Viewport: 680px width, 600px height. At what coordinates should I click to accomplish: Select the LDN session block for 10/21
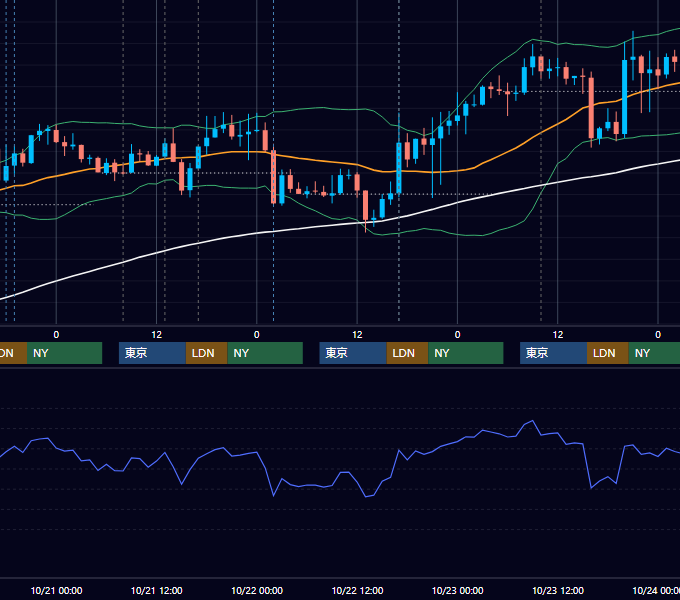tap(206, 353)
